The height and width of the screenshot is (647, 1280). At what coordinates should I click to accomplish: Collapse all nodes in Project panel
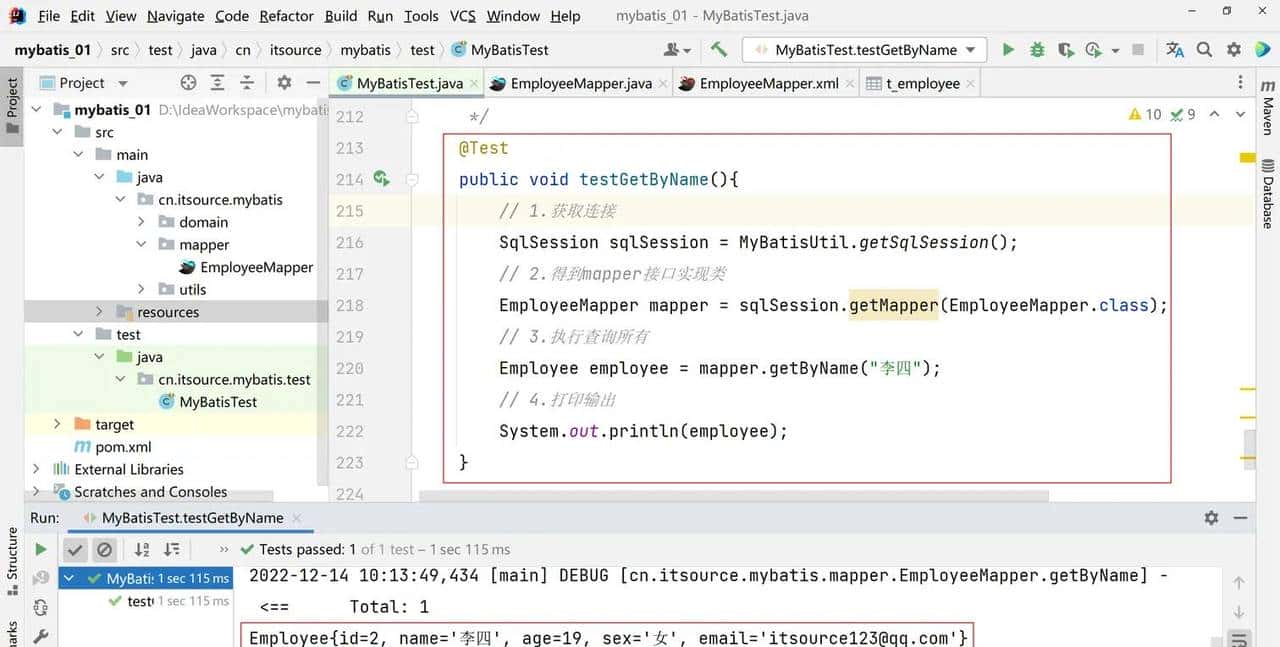click(x=247, y=83)
